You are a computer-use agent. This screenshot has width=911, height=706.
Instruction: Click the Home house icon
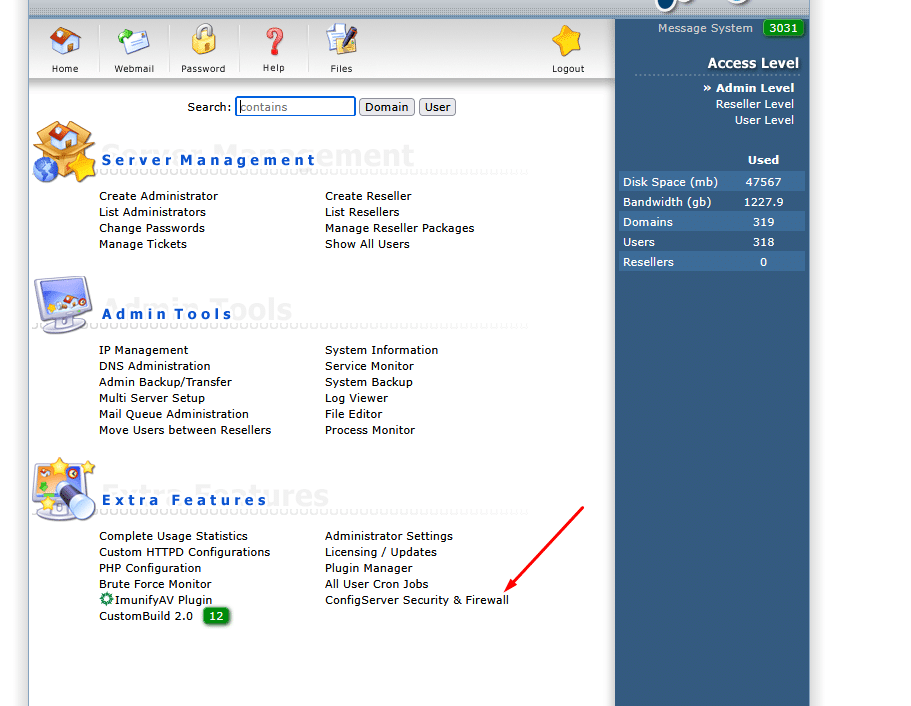click(65, 41)
